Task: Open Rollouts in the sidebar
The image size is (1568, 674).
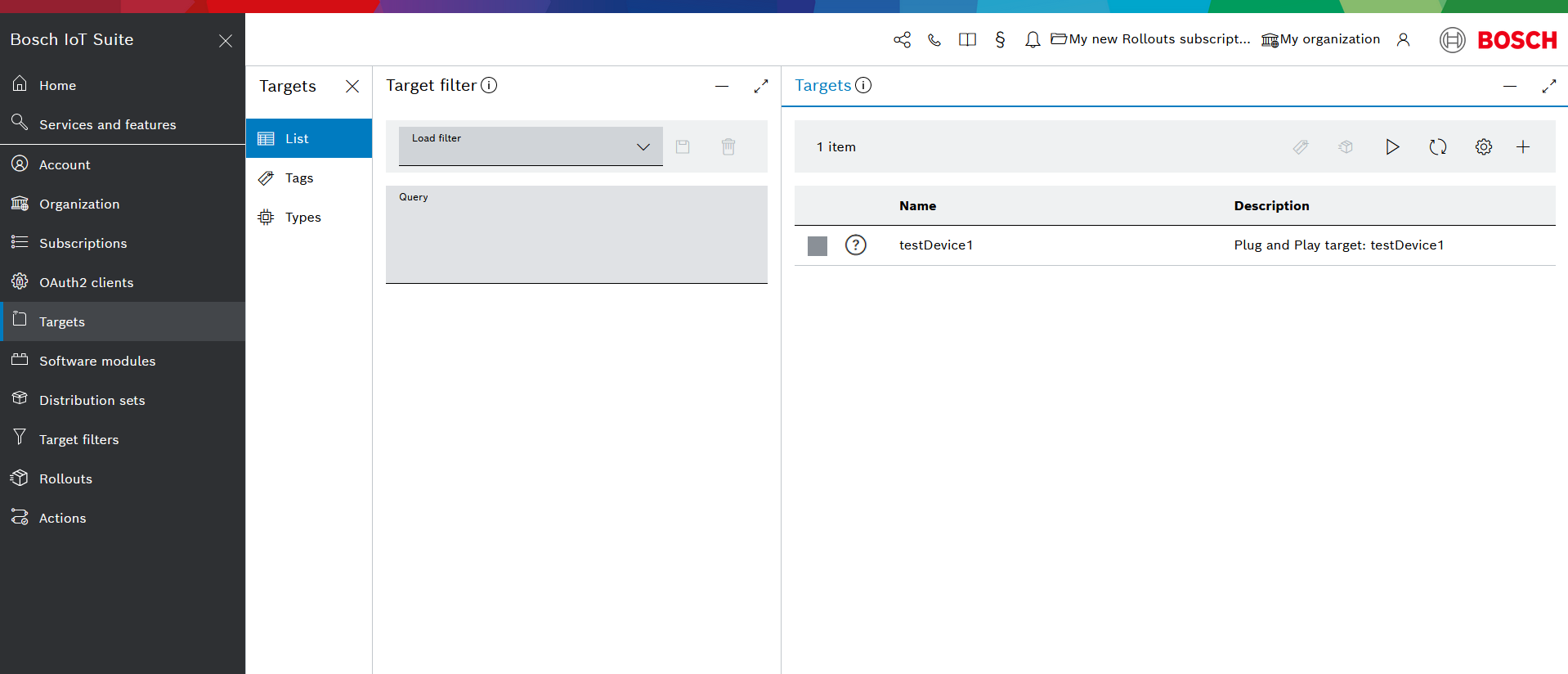Action: [65, 479]
